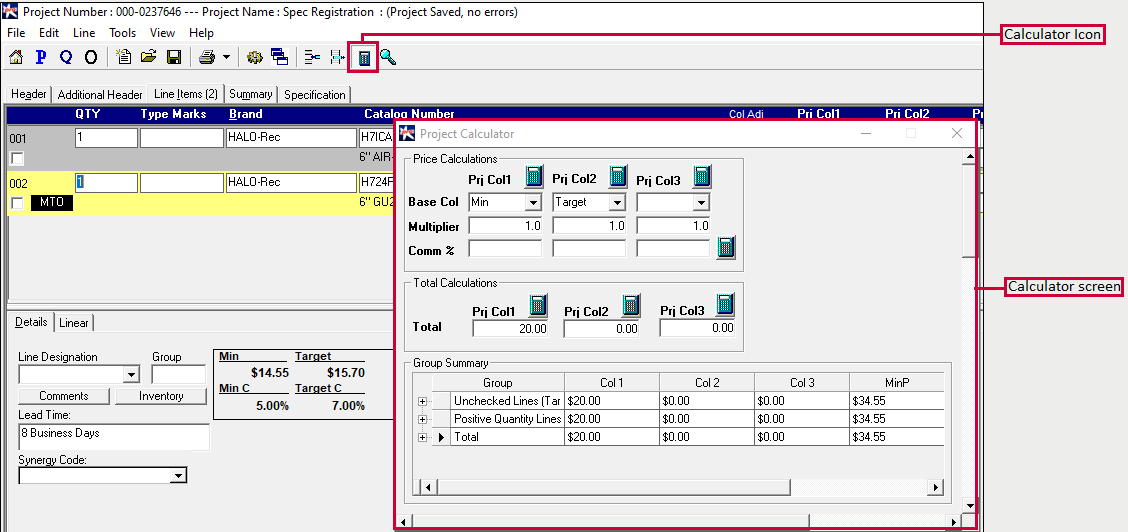The width and height of the screenshot is (1128, 532).
Task: Click the Total Calculations Prj Col2 calculator icon
Action: [631, 305]
